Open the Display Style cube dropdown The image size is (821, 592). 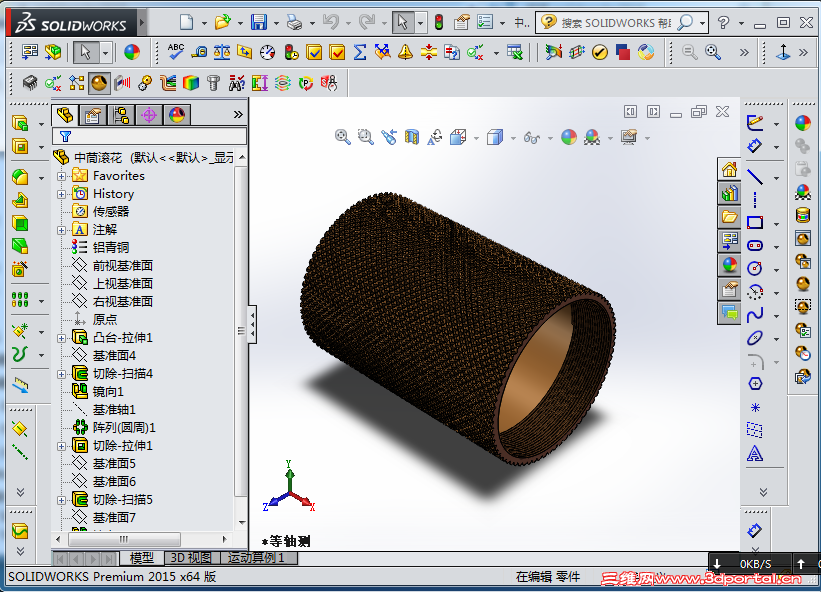pos(513,138)
